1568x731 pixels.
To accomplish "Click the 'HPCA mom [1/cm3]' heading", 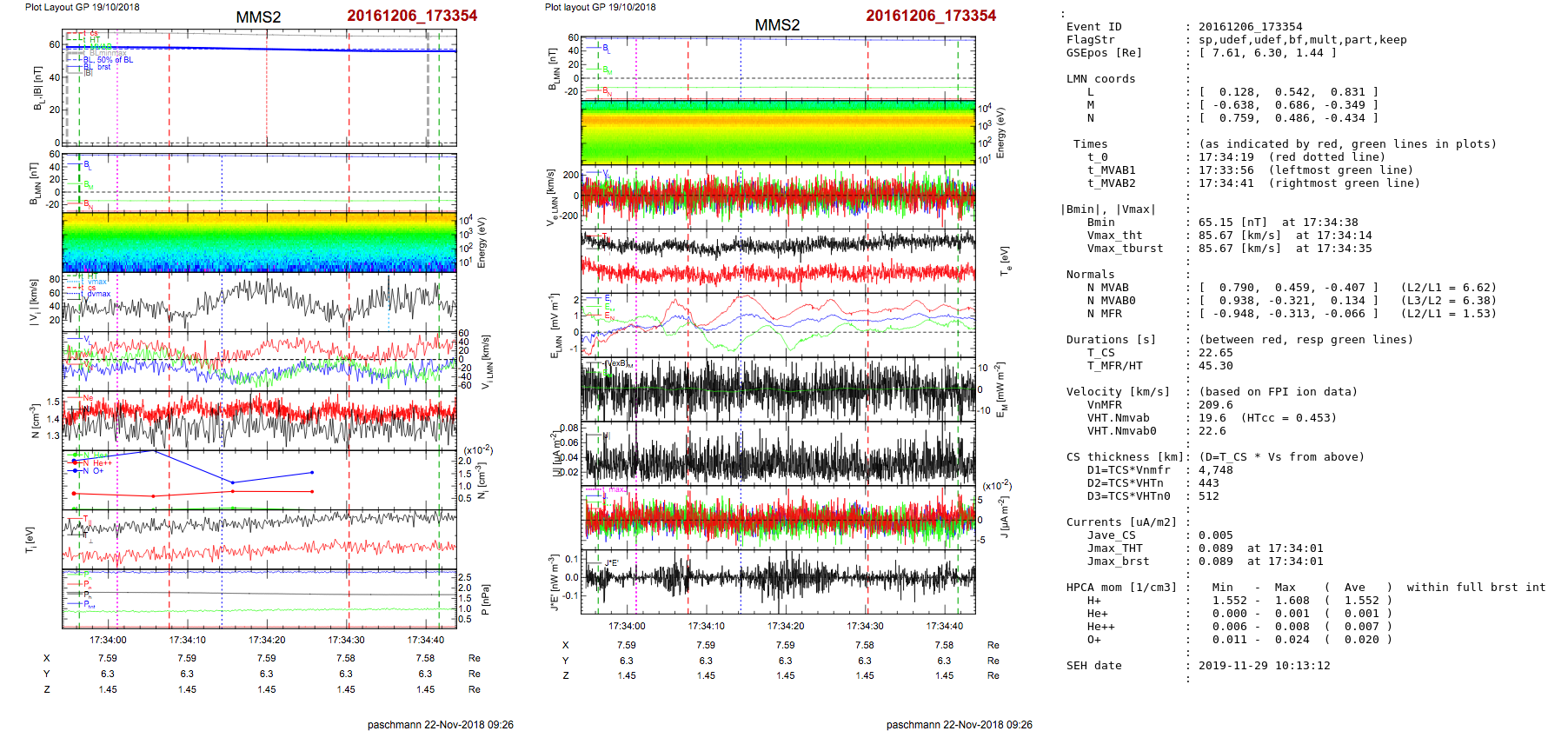I will point(1121,588).
